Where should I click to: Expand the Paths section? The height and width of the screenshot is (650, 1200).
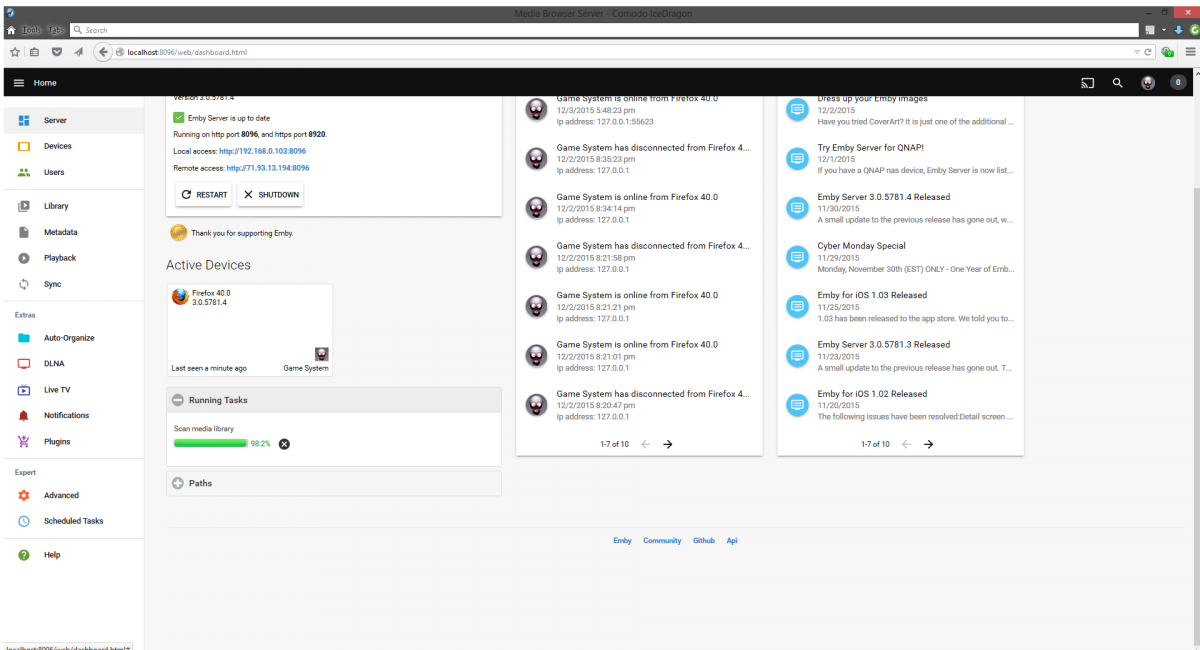pos(334,483)
